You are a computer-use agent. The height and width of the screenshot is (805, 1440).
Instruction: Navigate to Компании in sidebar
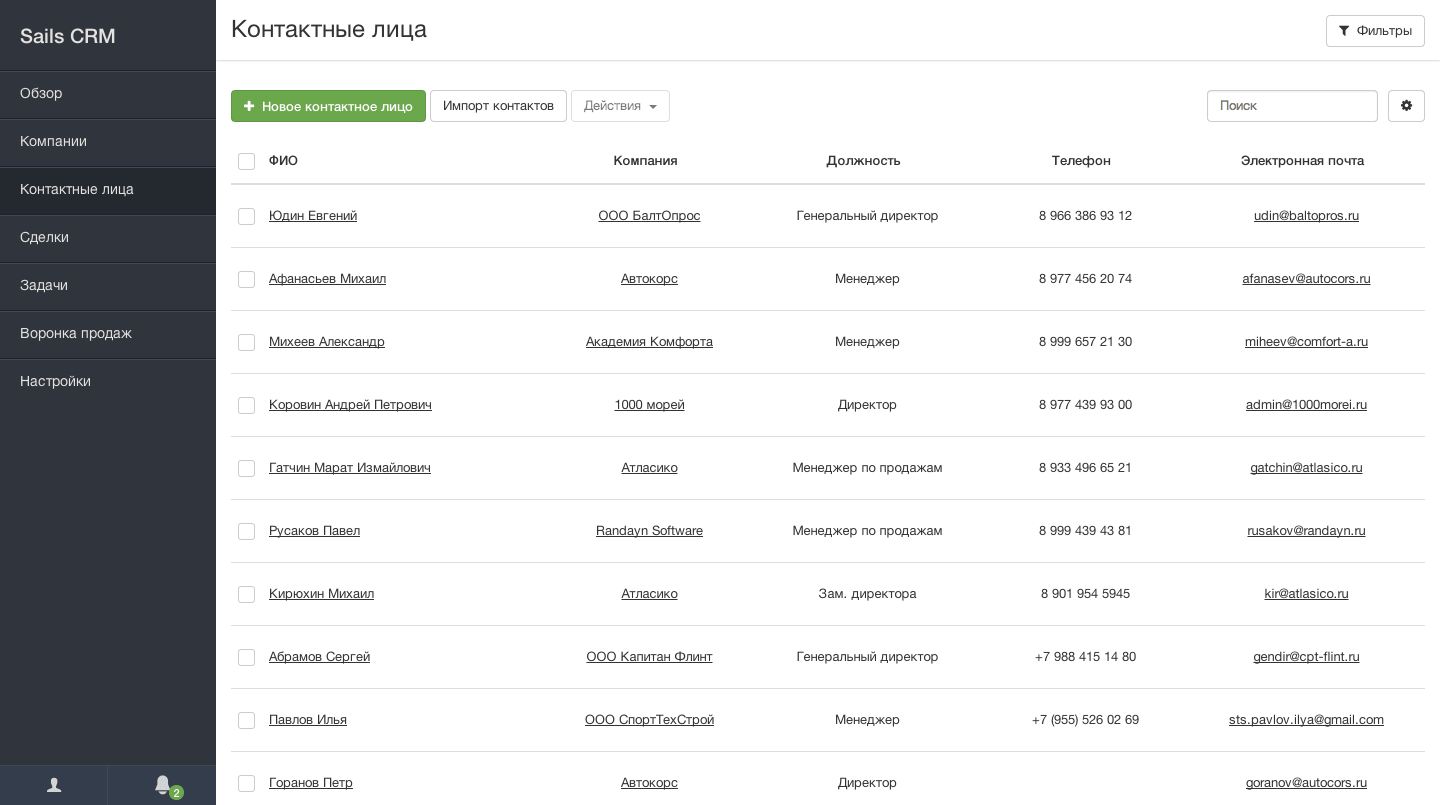pyautogui.click(x=53, y=141)
